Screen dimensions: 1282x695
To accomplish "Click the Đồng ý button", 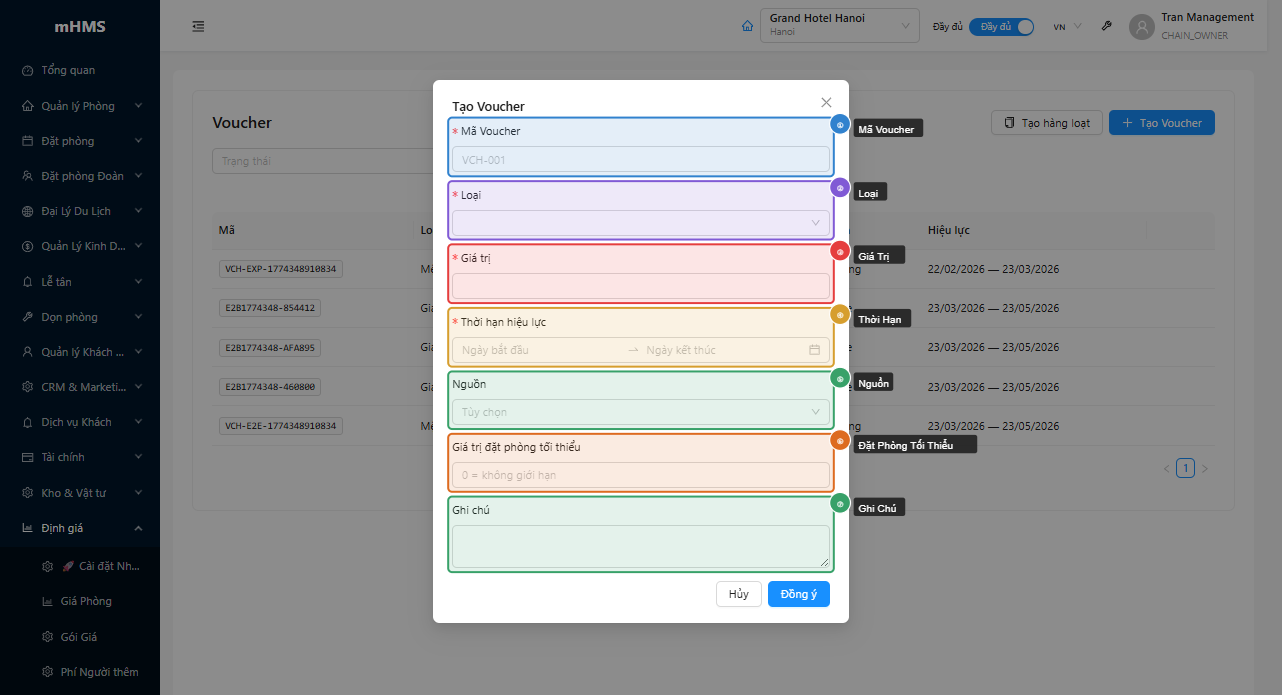I will pyautogui.click(x=798, y=594).
